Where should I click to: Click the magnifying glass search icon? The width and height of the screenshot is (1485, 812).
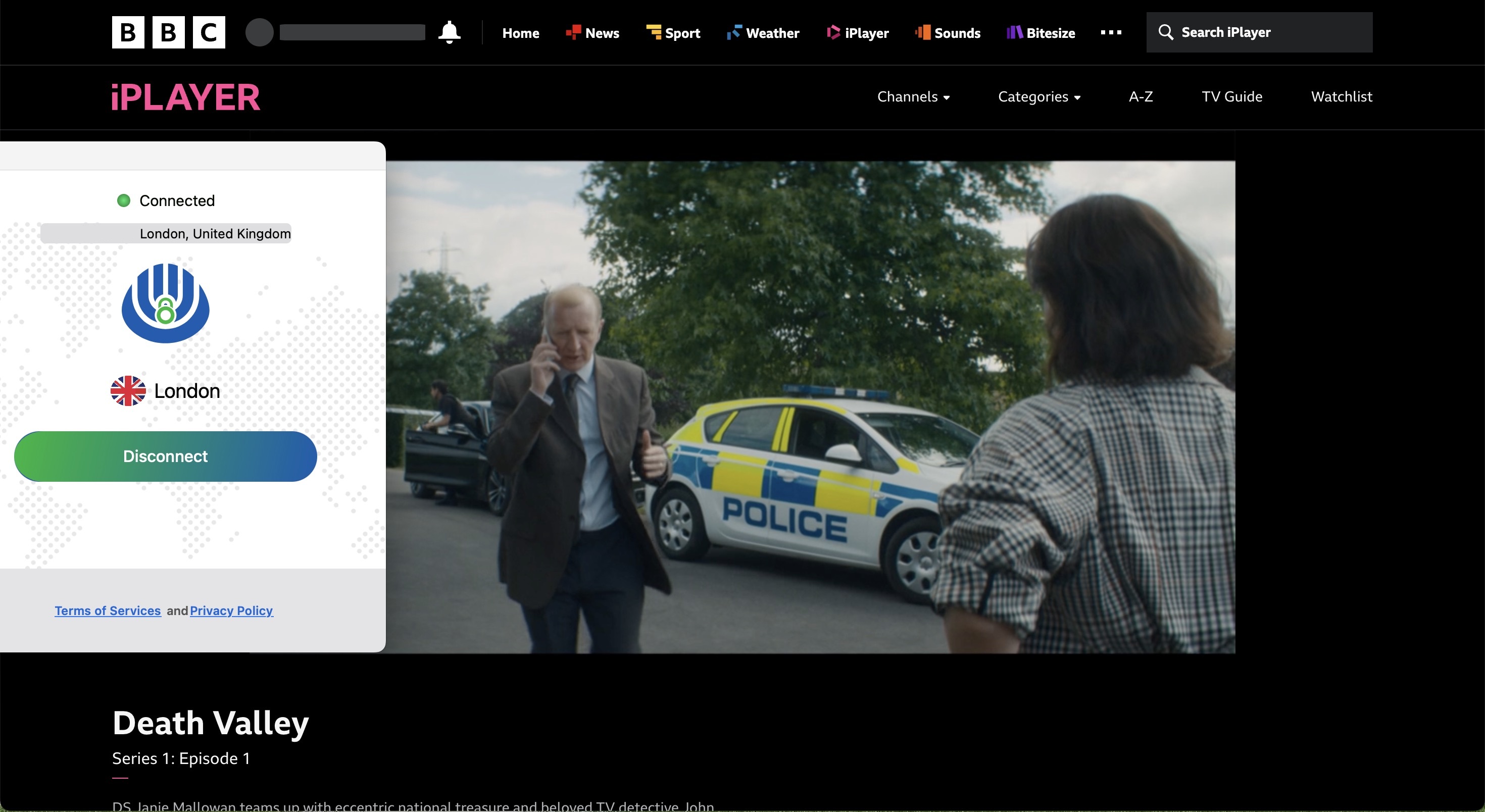pos(1166,32)
